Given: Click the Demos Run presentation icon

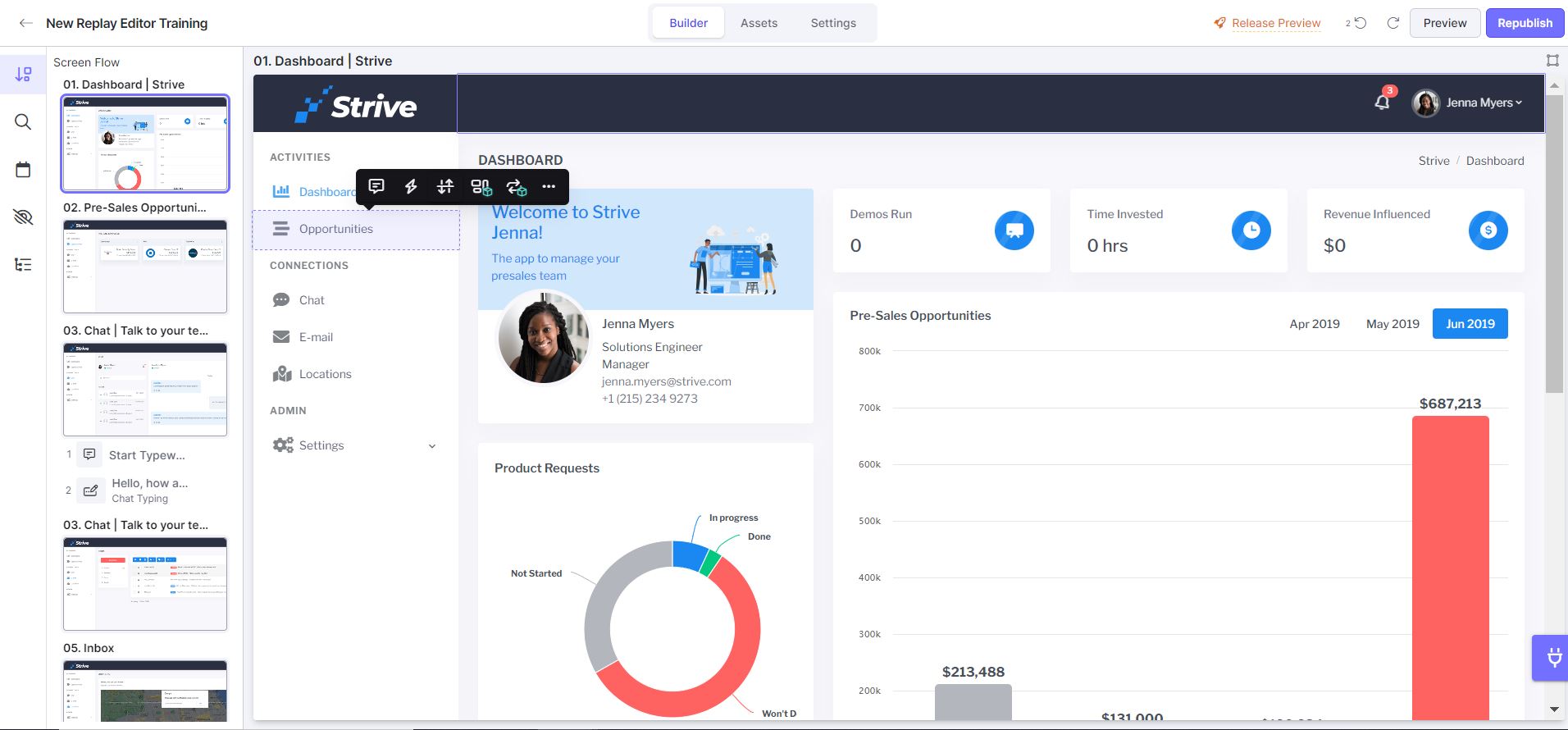Looking at the screenshot, I should point(1014,230).
